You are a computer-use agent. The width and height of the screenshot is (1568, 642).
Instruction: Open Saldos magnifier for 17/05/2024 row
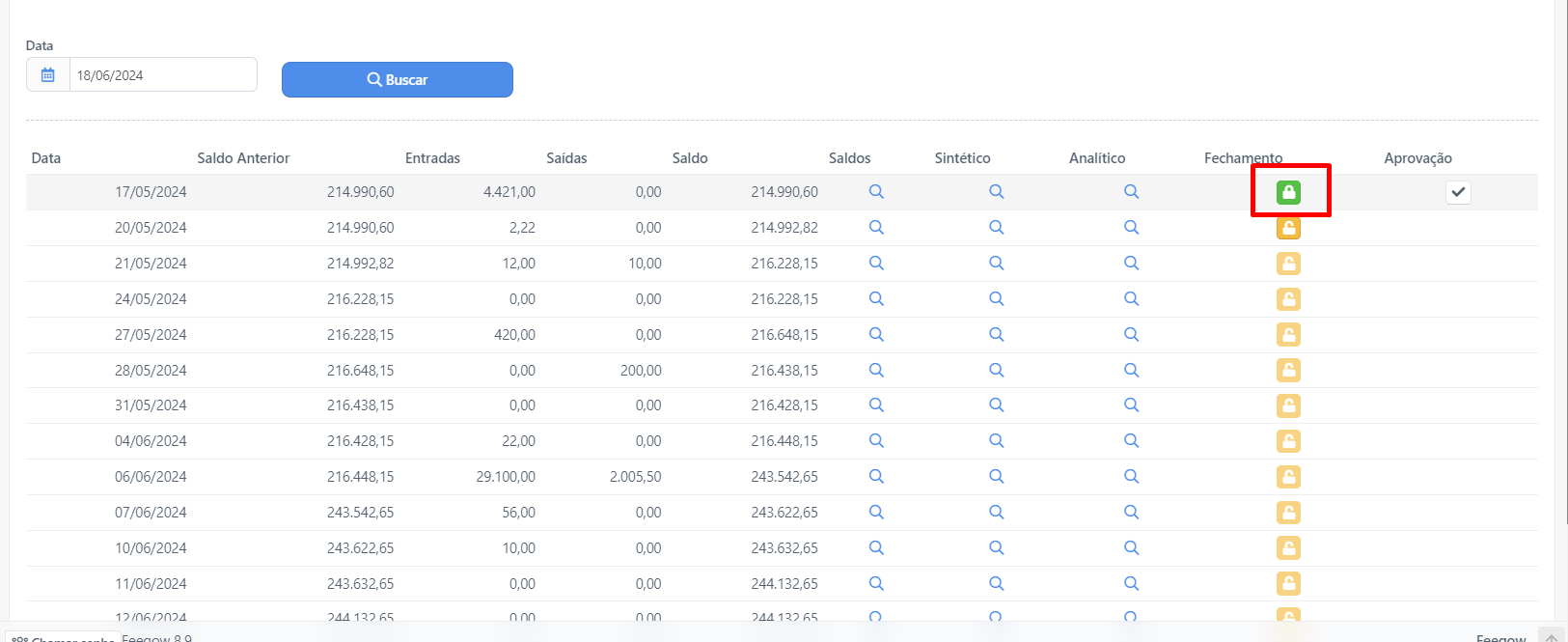click(876, 191)
